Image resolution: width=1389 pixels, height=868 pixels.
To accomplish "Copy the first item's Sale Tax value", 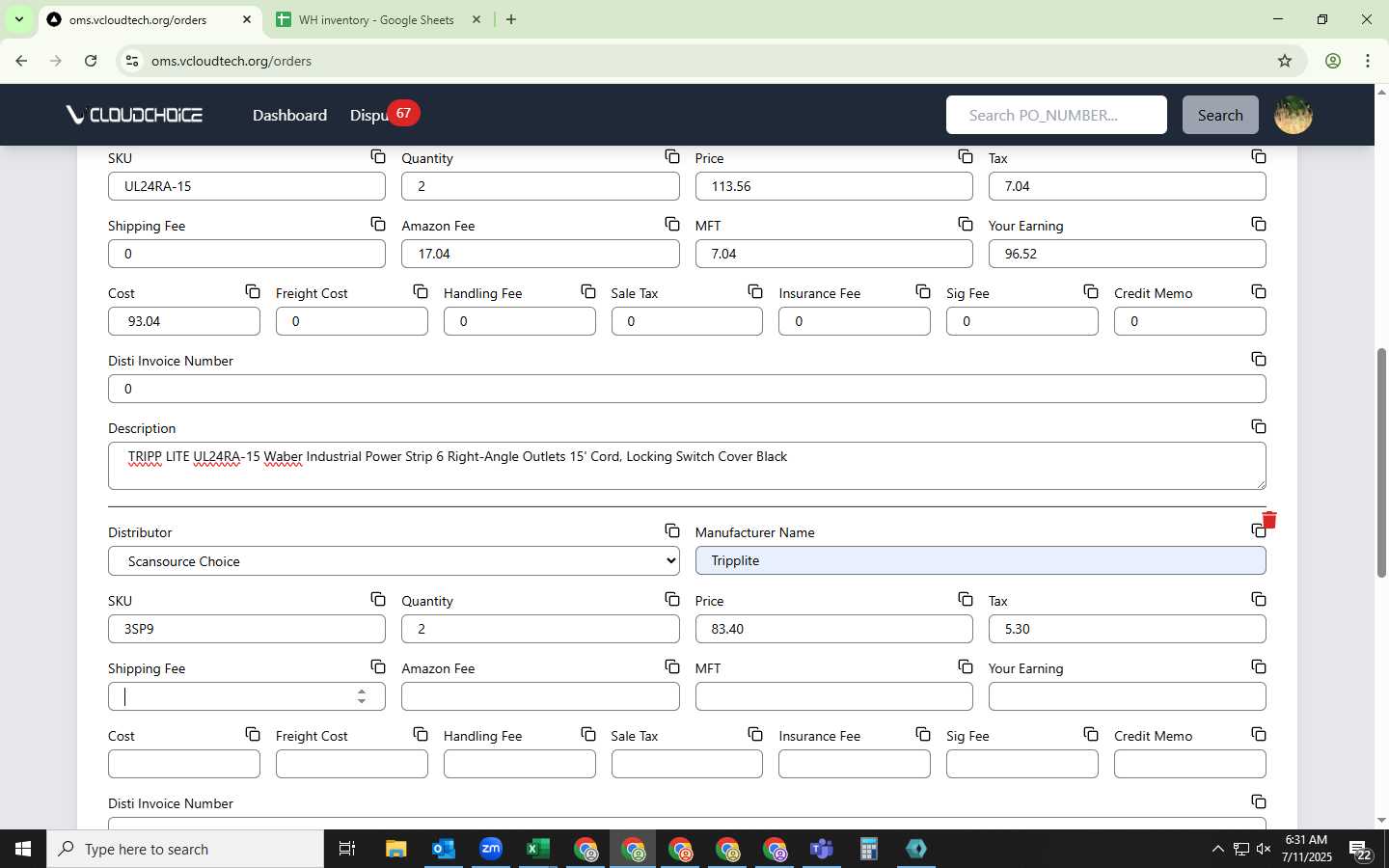I will click(x=755, y=291).
